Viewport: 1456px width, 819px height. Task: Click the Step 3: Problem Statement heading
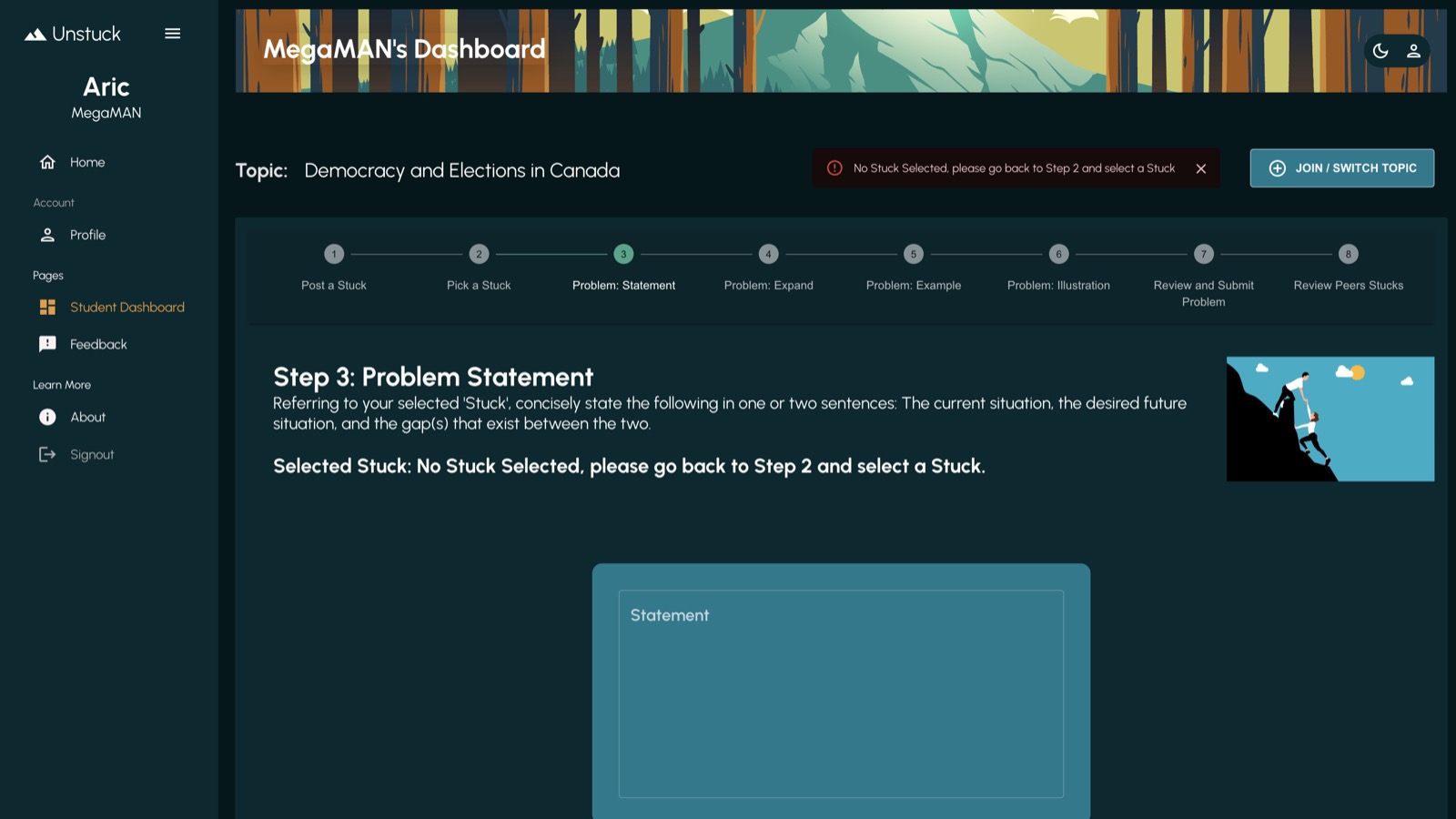point(433,377)
